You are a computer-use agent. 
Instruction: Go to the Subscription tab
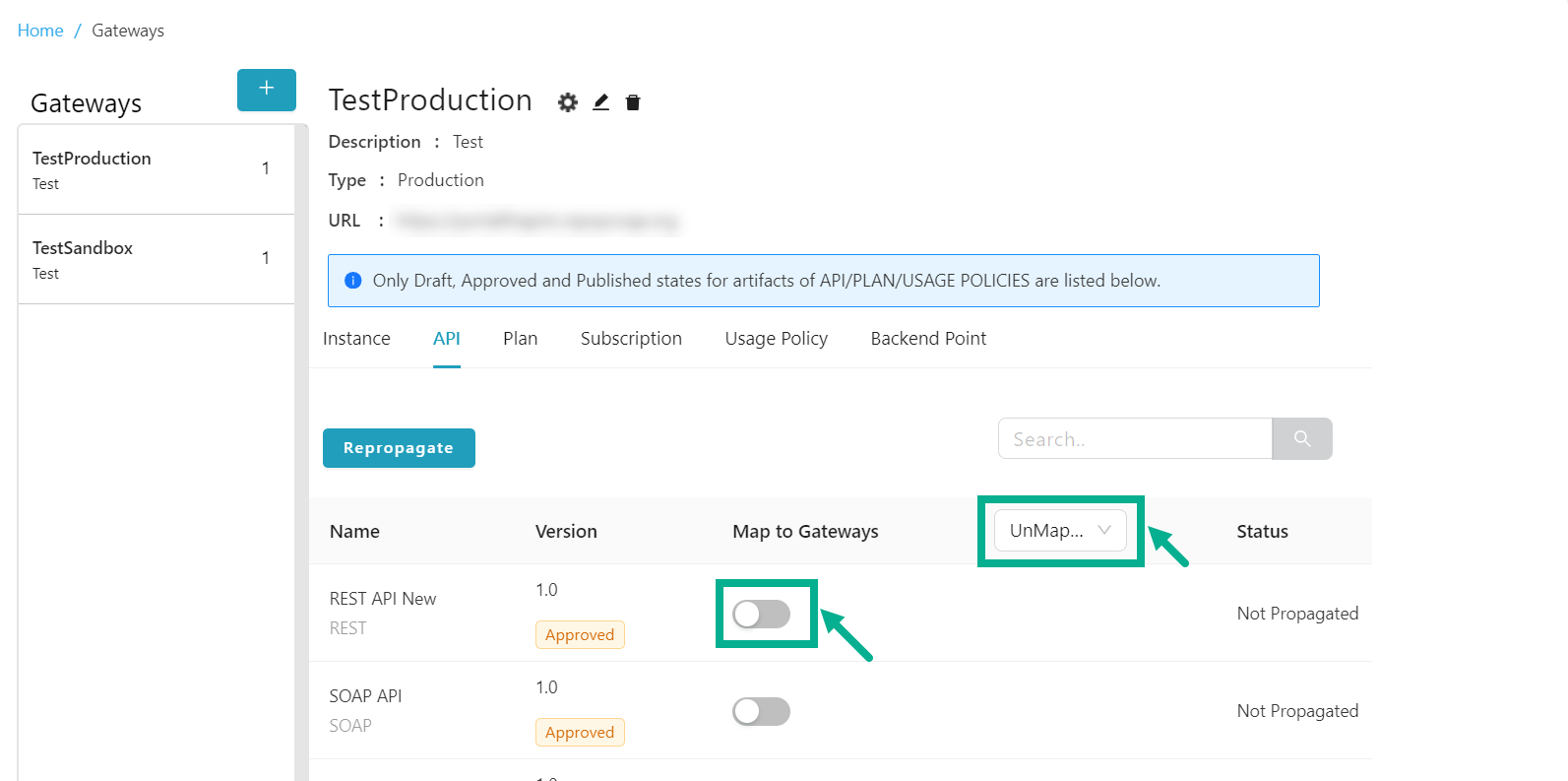click(x=631, y=339)
